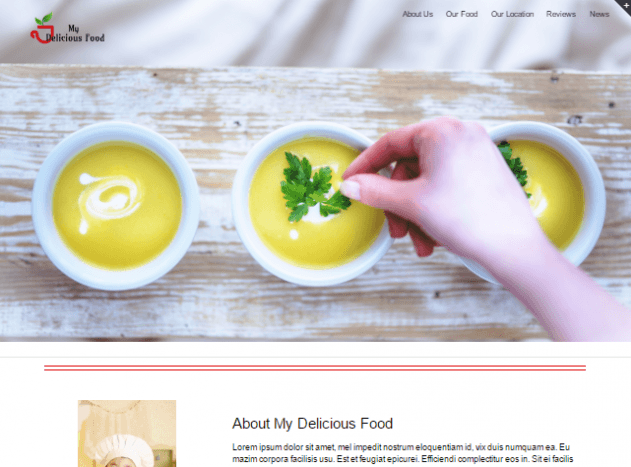Screen dimensions: 631x467
Task: Click the Lorem ipsum paragraph text
Action: 402,453
